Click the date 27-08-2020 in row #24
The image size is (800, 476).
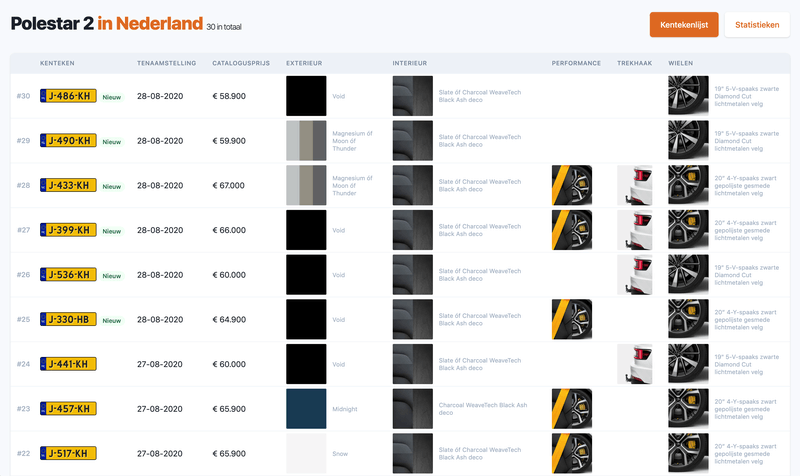(160, 364)
